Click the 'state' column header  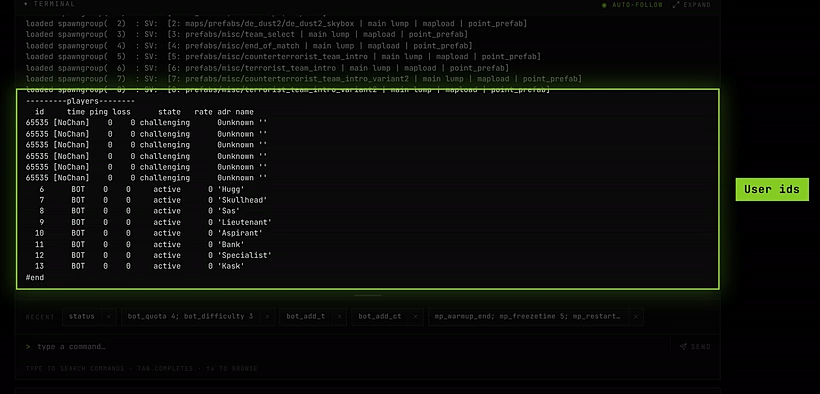169,112
